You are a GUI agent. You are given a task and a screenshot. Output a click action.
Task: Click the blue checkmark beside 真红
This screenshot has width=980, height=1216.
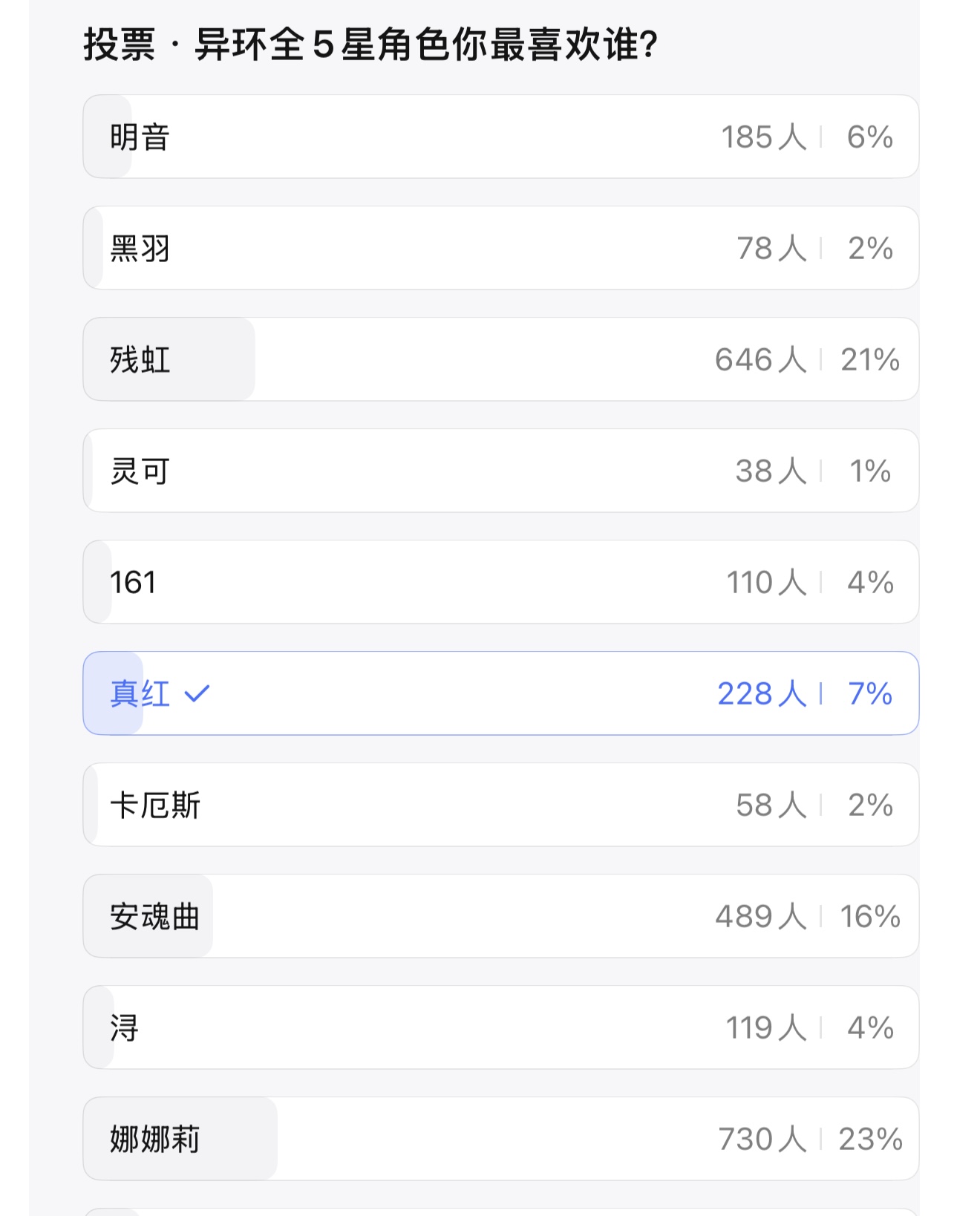coord(197,694)
